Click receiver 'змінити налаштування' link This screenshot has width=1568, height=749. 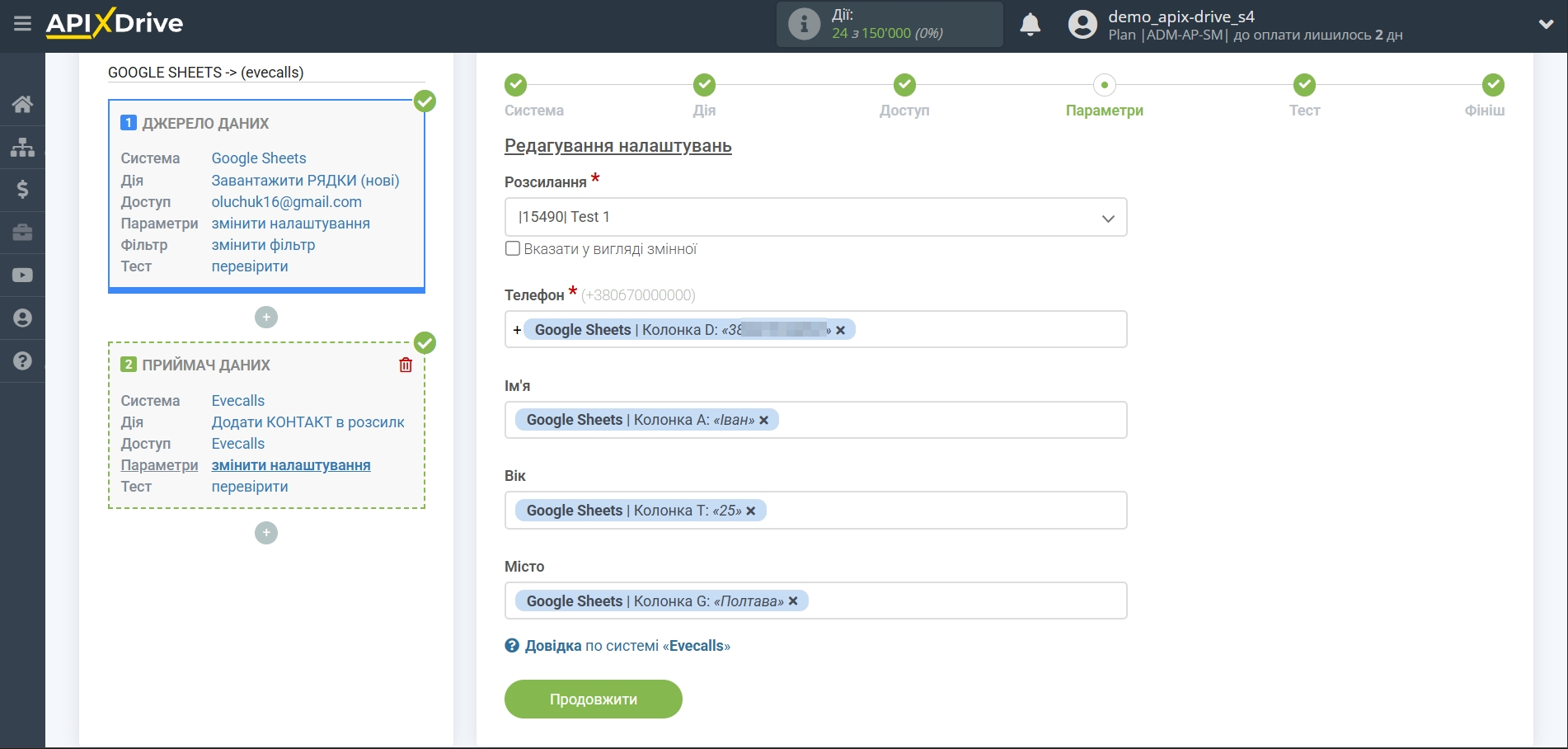291,465
